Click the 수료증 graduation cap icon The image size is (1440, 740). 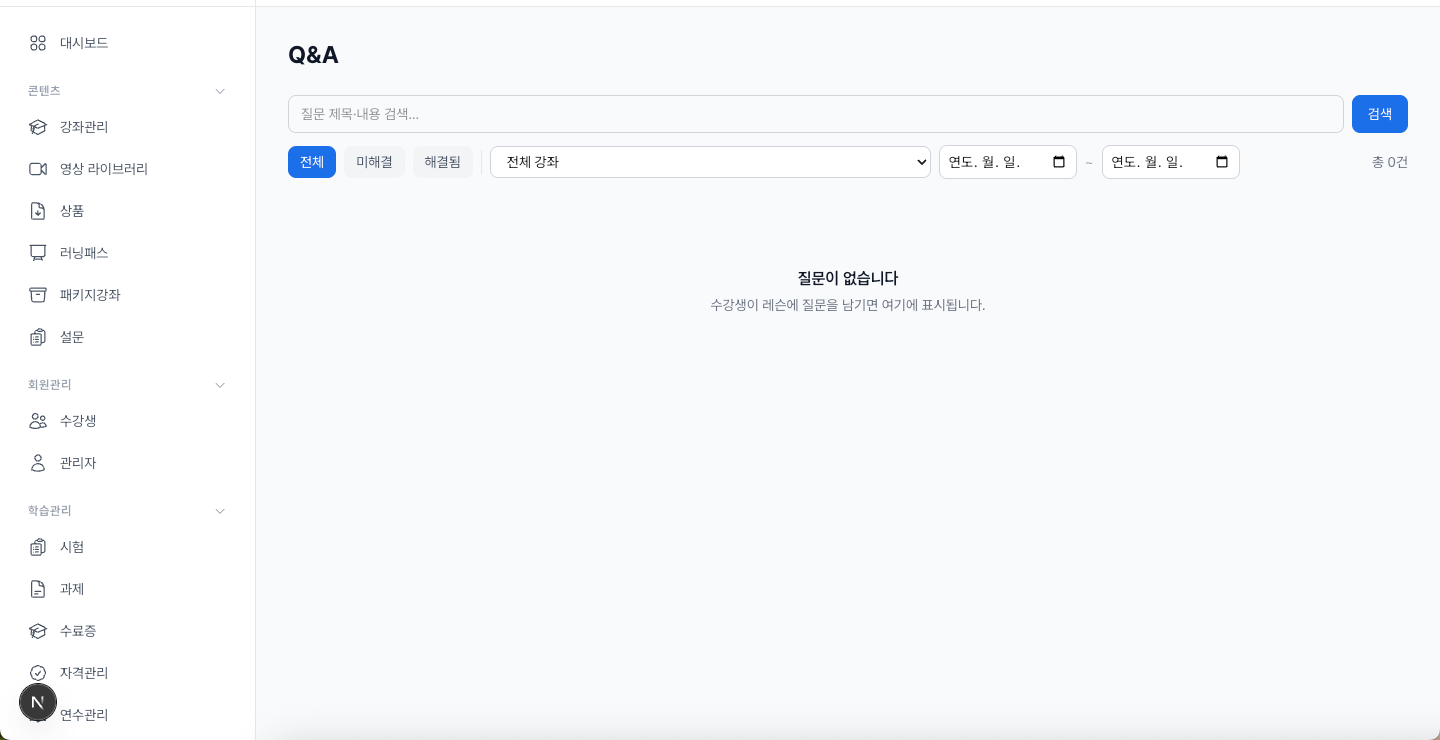[38, 631]
